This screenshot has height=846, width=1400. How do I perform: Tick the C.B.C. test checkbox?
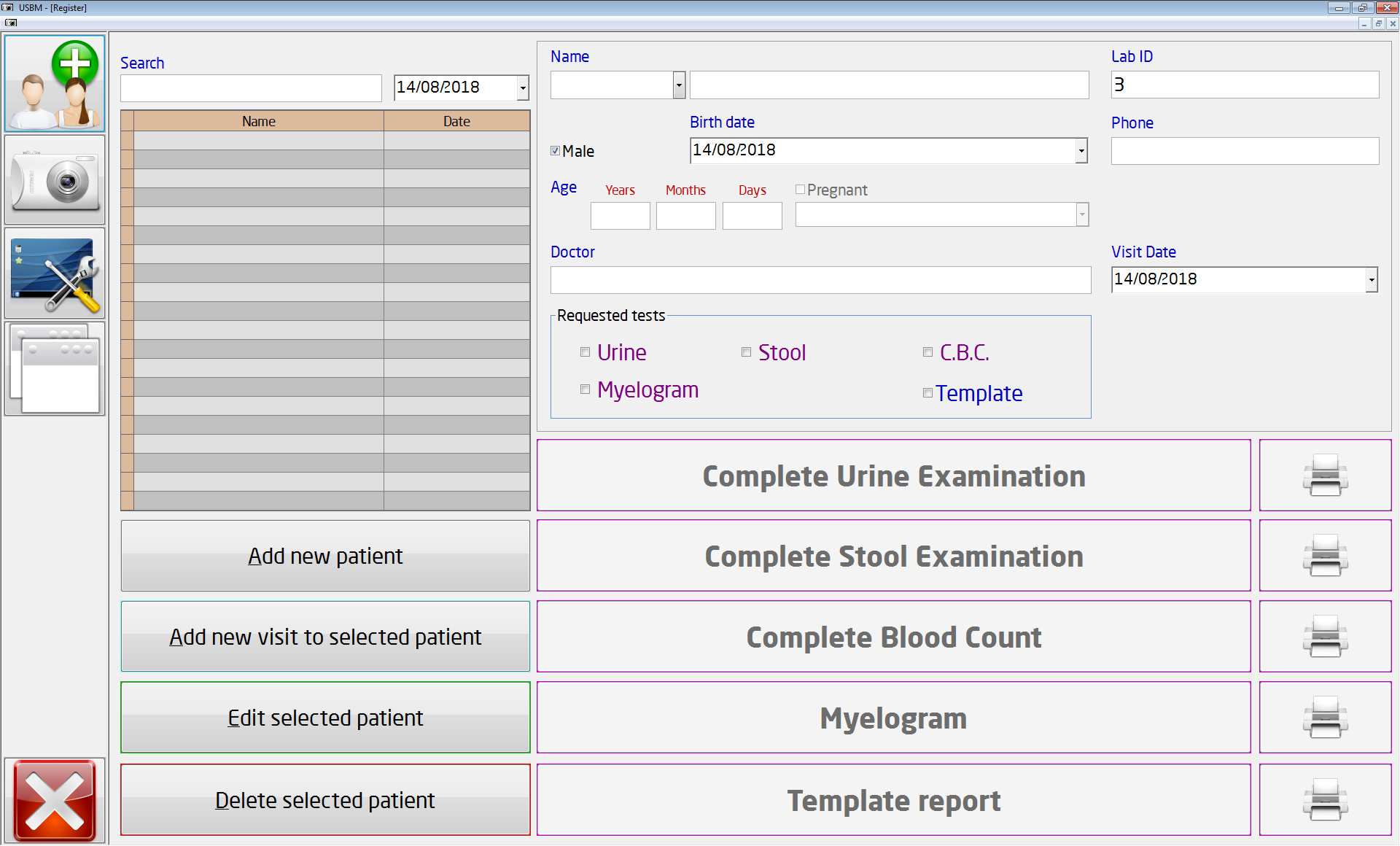927,352
